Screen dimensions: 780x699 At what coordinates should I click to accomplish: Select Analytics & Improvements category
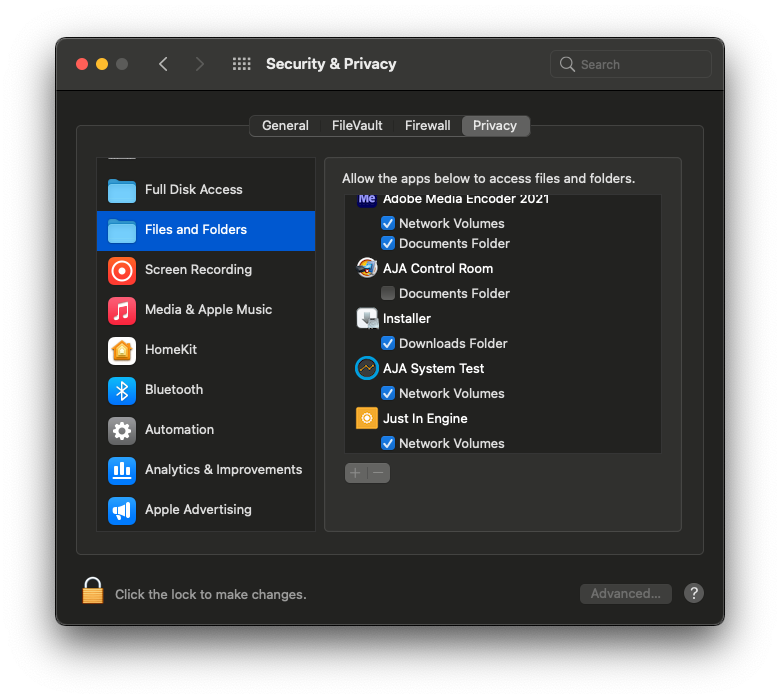pos(206,470)
